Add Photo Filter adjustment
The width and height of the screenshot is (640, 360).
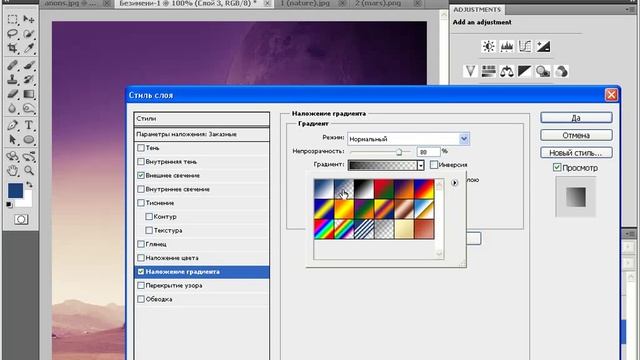pyautogui.click(x=543, y=71)
